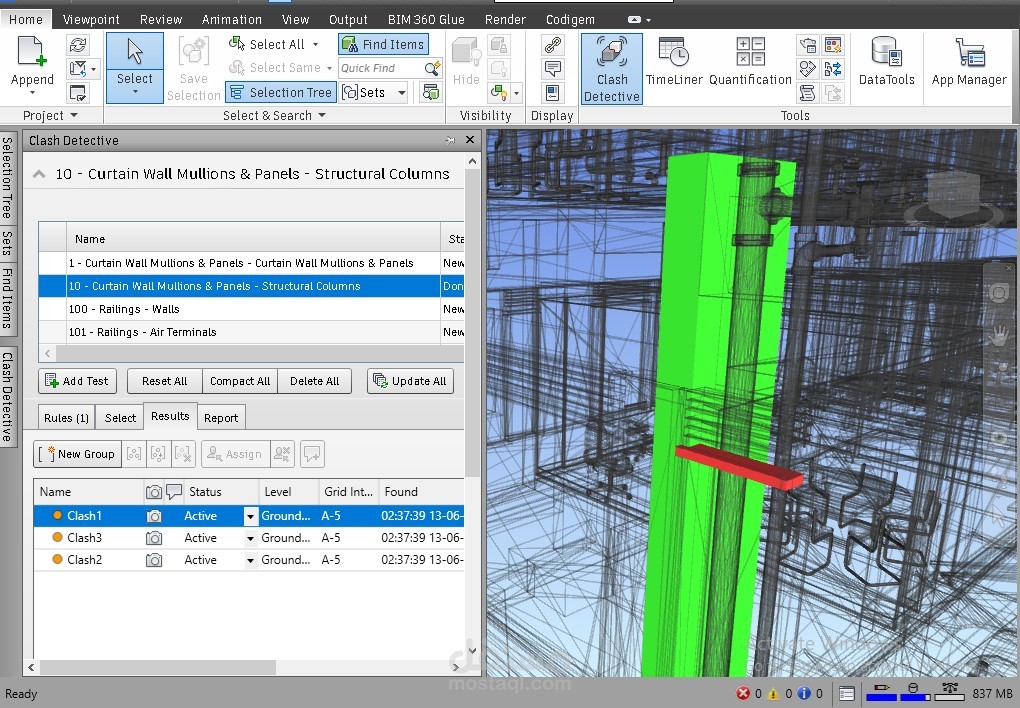1020x708 pixels.
Task: Open the Viewpoint ribbon tab
Action: click(x=91, y=20)
